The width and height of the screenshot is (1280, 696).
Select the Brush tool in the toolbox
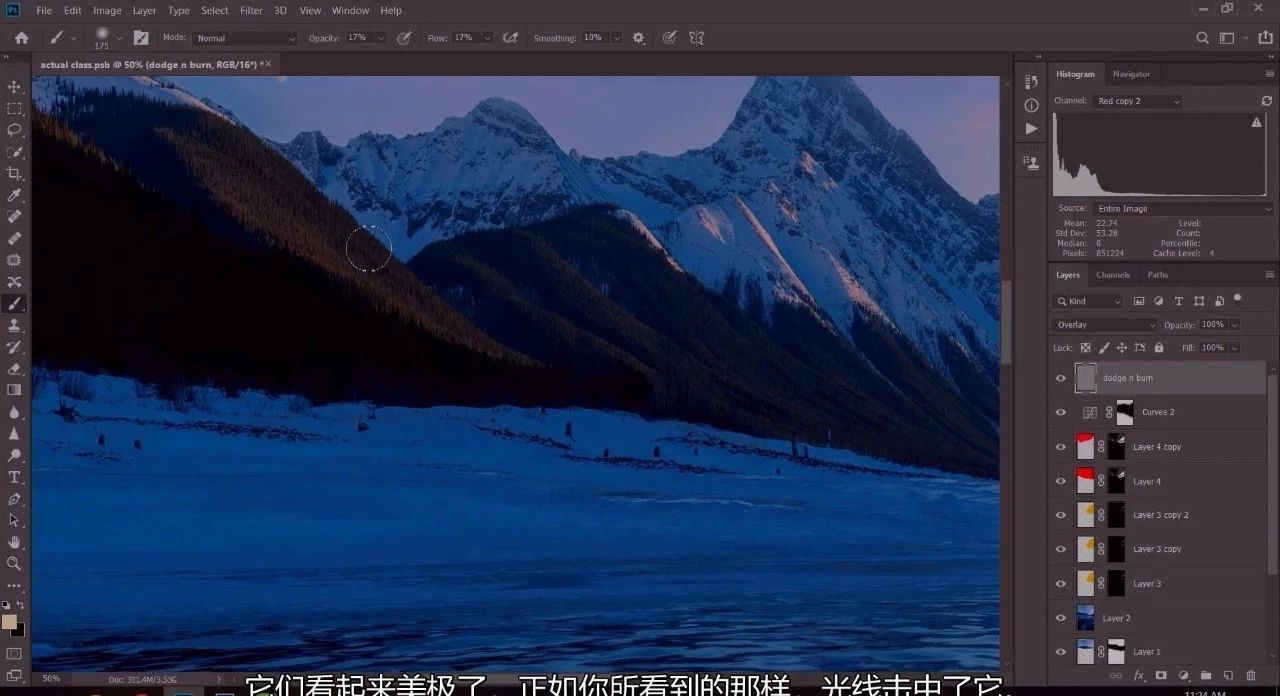point(14,304)
